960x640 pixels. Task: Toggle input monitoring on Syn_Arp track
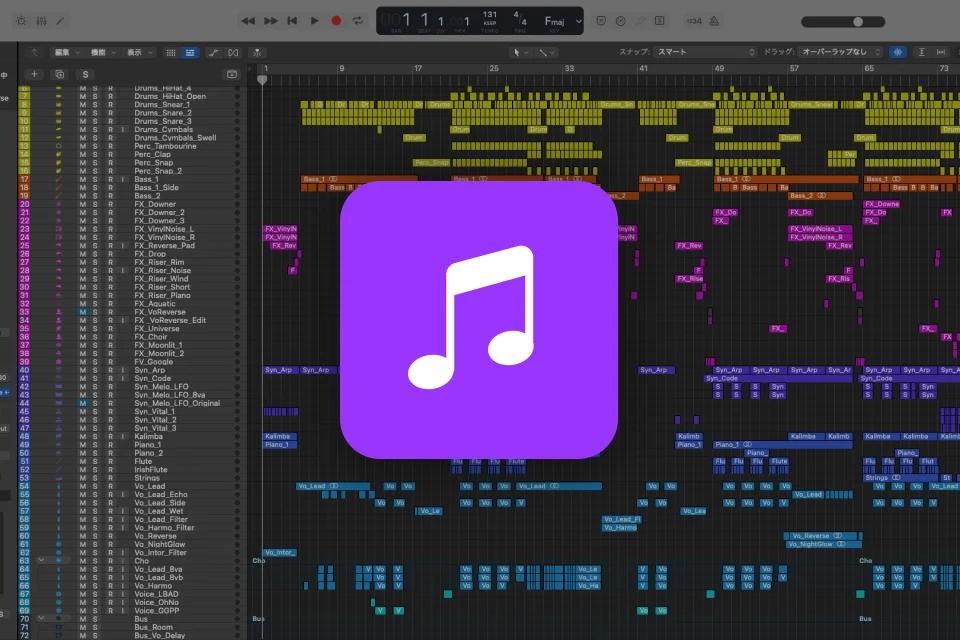click(x=122, y=370)
